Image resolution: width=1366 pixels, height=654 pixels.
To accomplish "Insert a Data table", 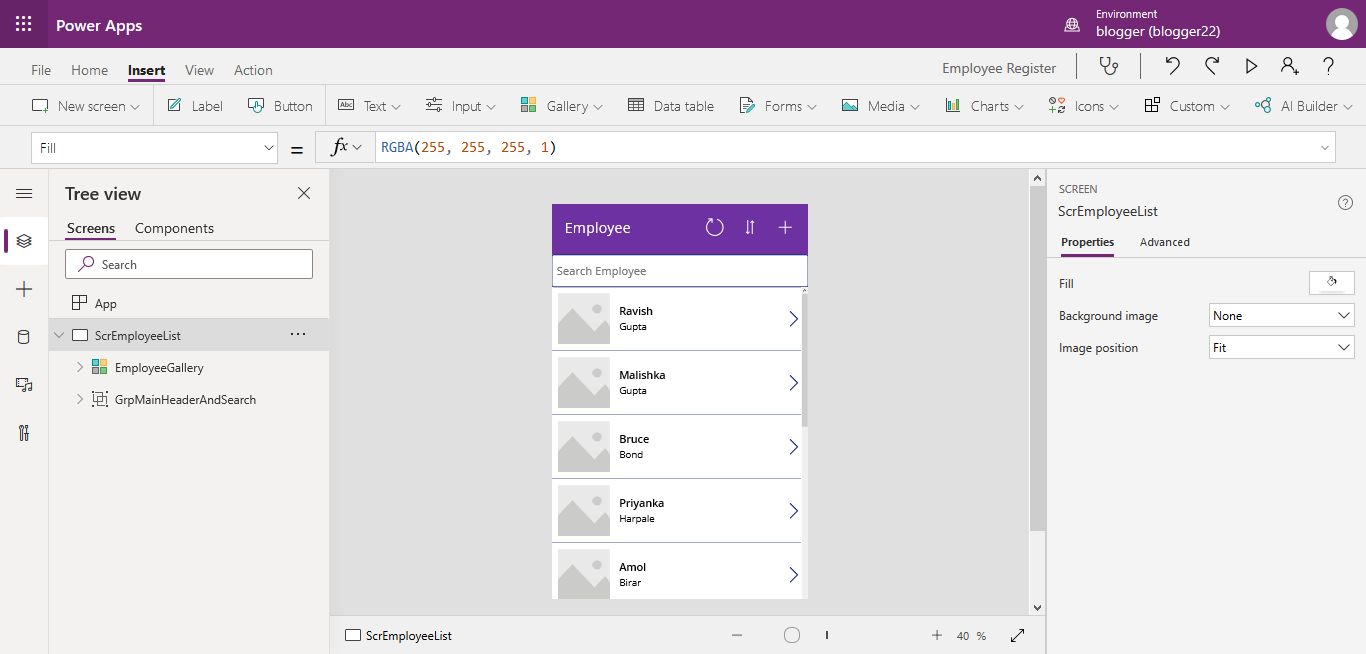I will (x=671, y=106).
